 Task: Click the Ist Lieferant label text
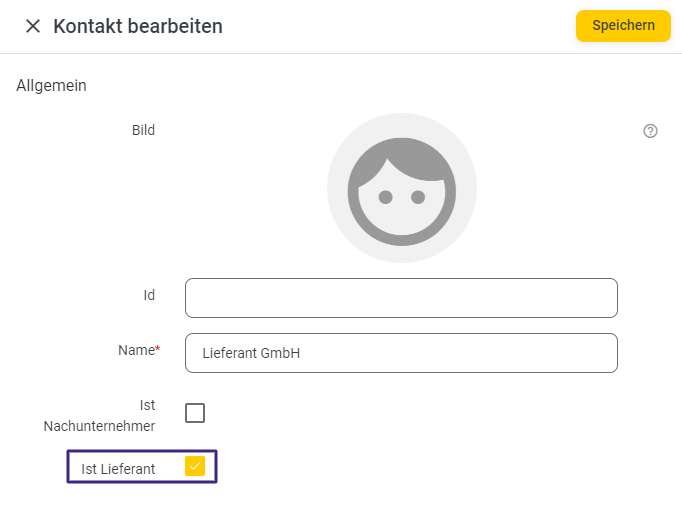pyautogui.click(x=118, y=469)
